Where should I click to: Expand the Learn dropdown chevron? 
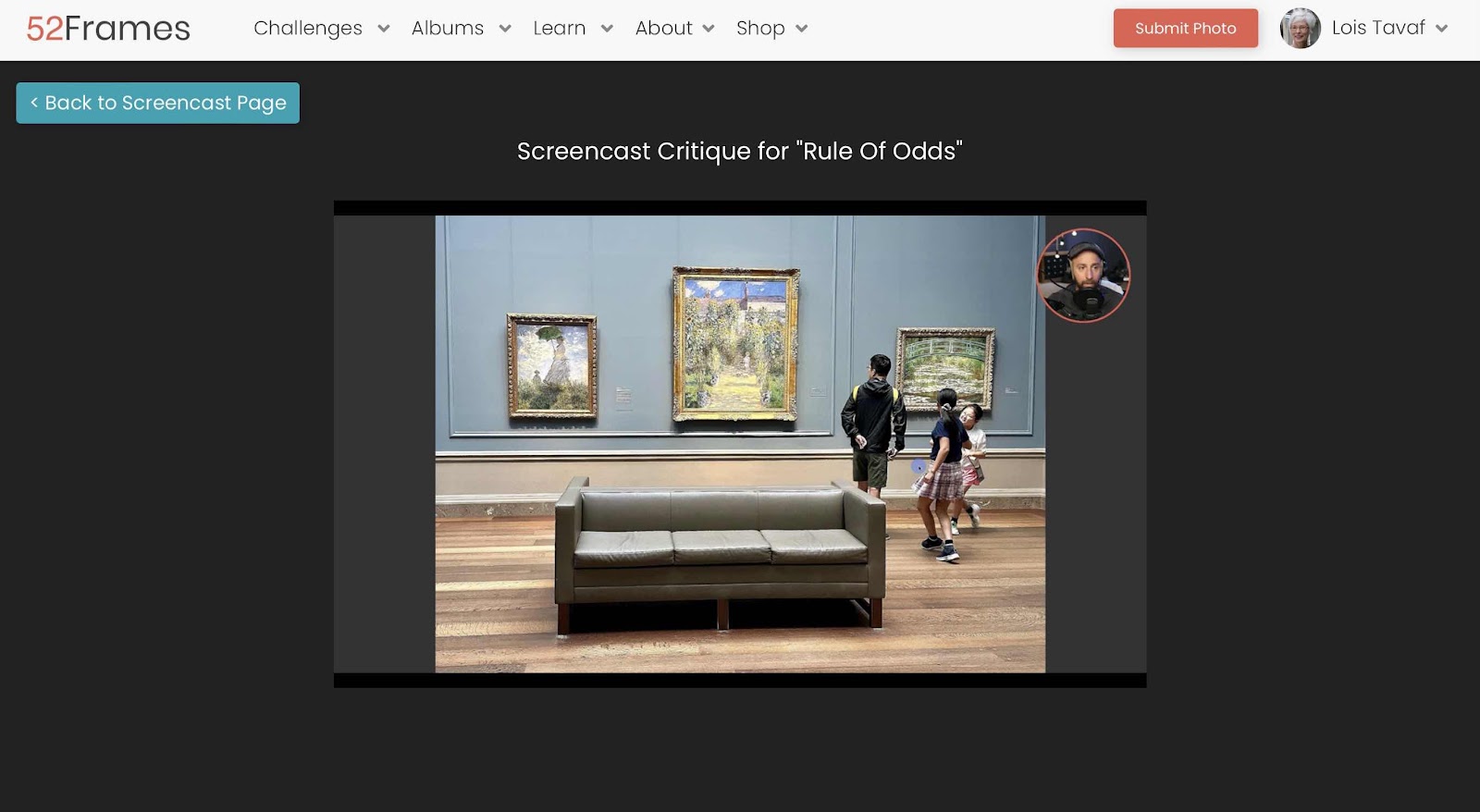coord(607,29)
